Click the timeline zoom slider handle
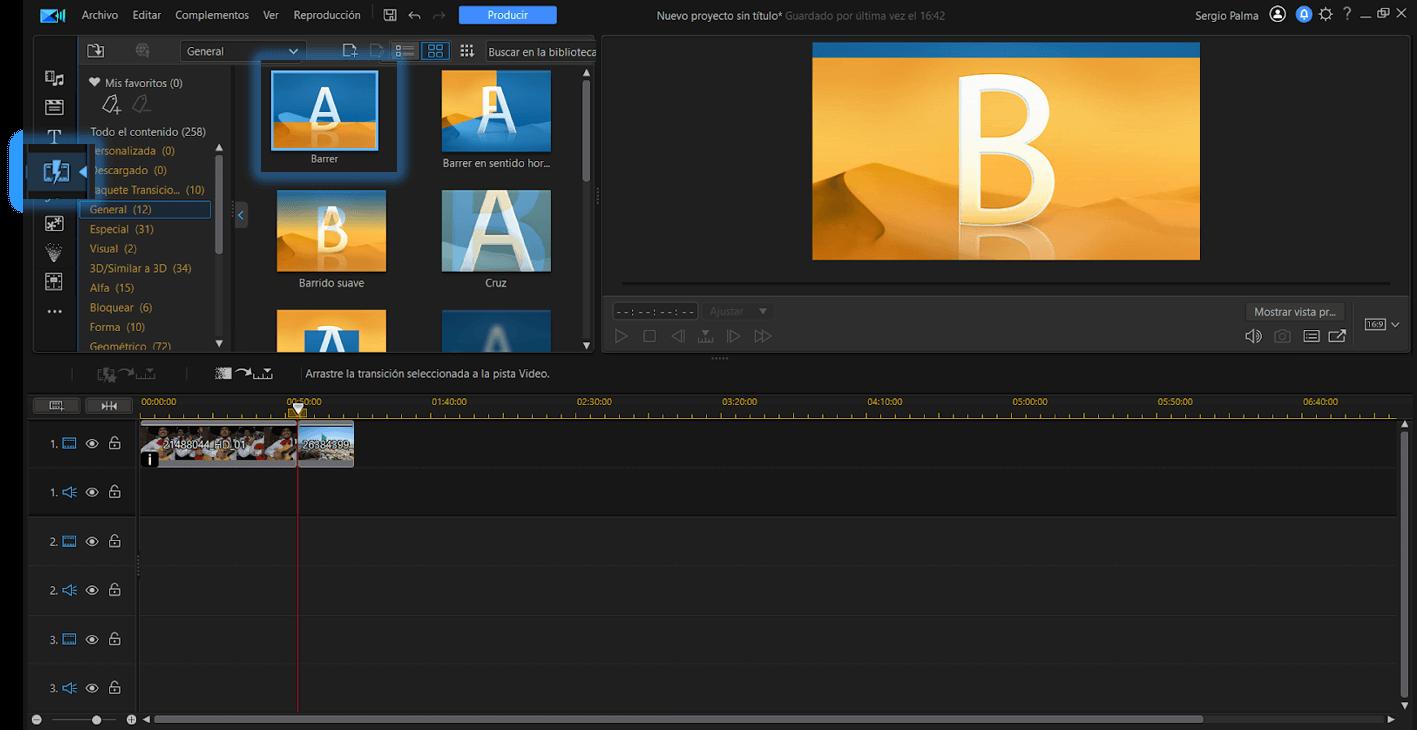This screenshot has width=1417, height=730. (x=96, y=720)
